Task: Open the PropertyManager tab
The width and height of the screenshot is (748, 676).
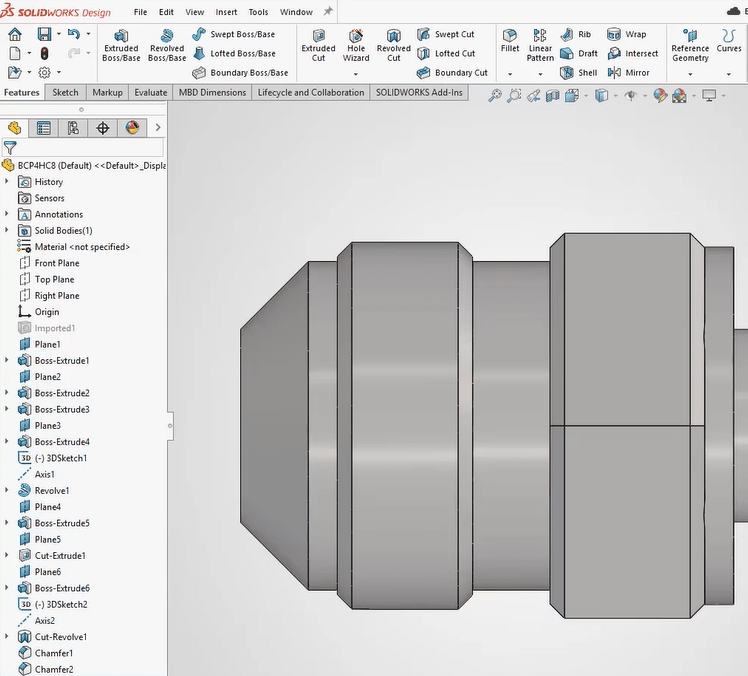Action: (44, 128)
